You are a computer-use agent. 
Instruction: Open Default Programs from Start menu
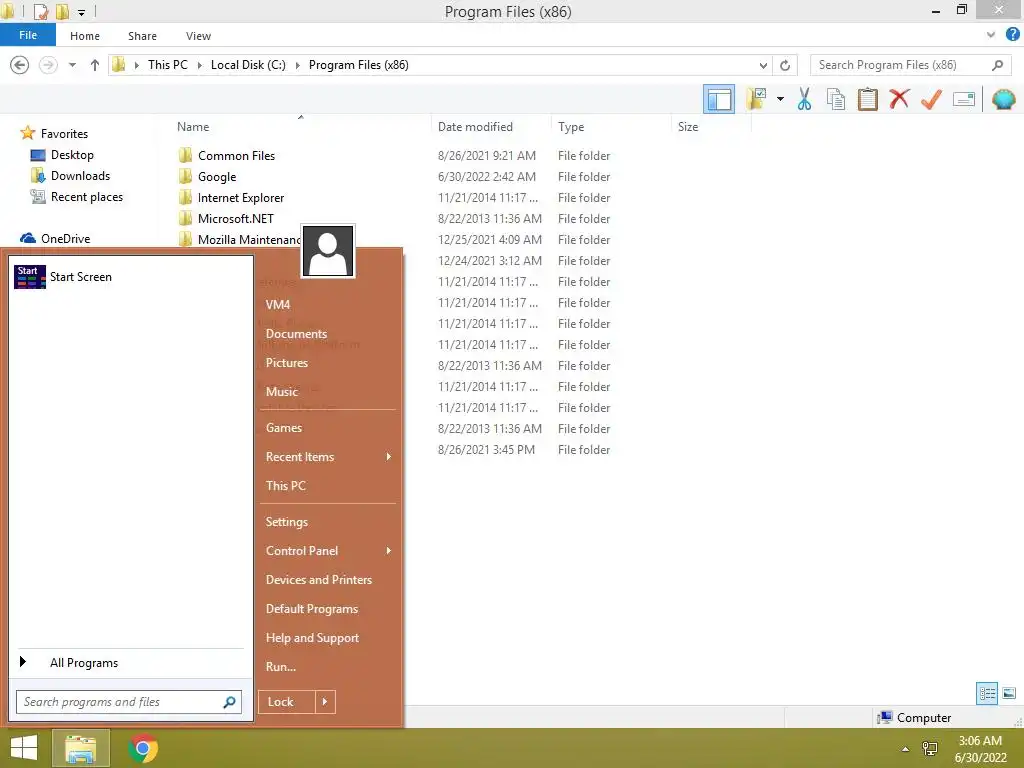pyautogui.click(x=312, y=609)
